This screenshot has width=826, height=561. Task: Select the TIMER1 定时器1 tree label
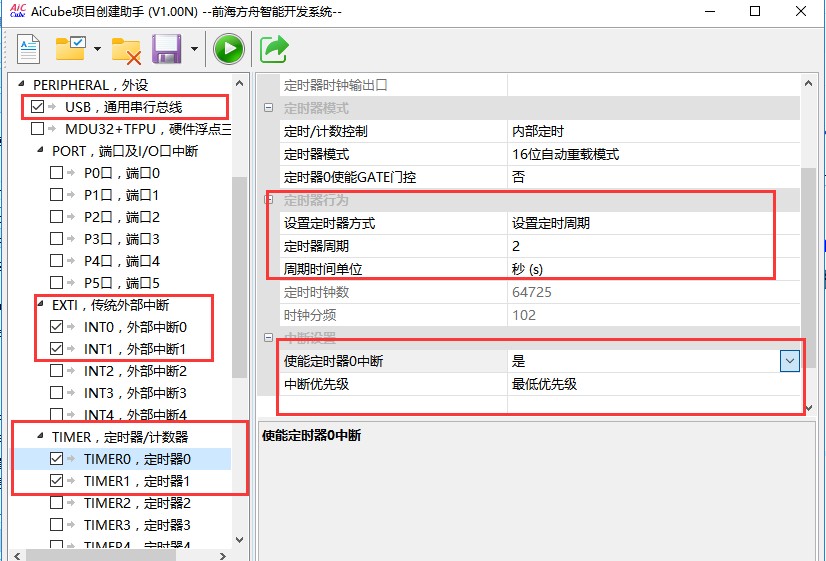tap(136, 481)
